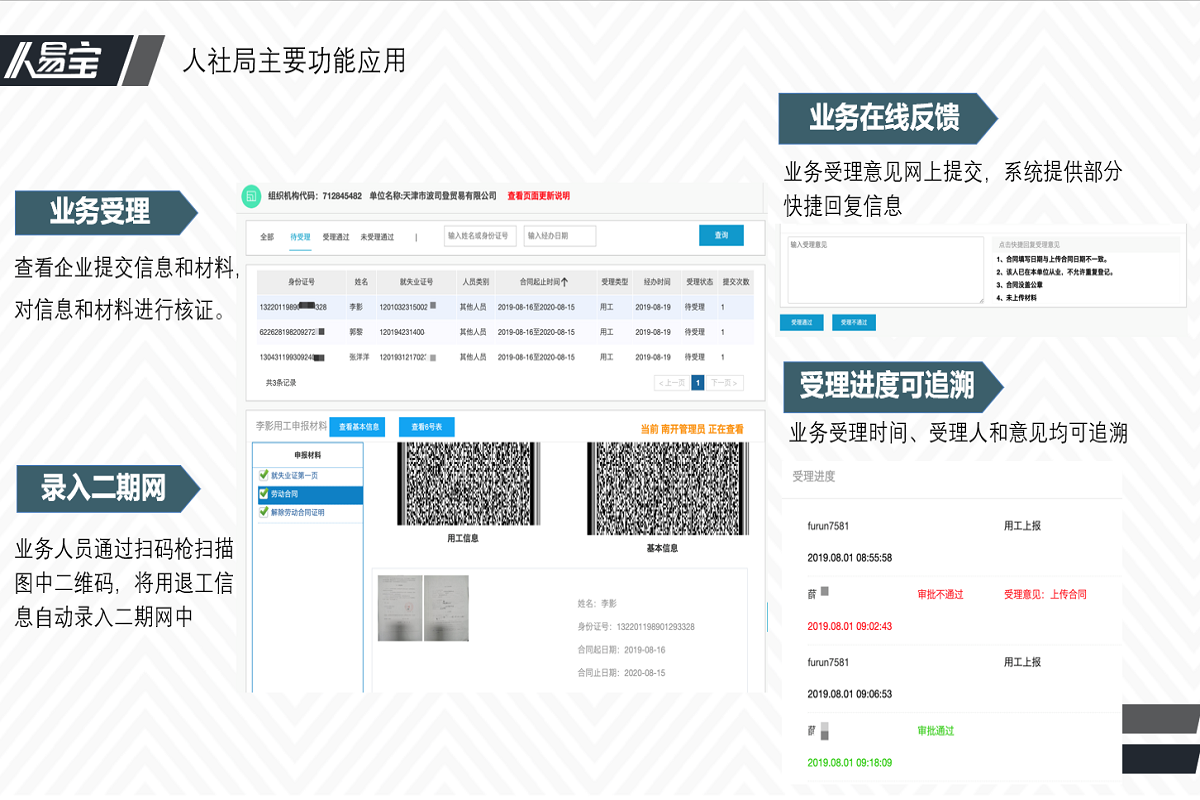
Task: Open the date picker in 输入经办日期 field
Action: coord(561,236)
